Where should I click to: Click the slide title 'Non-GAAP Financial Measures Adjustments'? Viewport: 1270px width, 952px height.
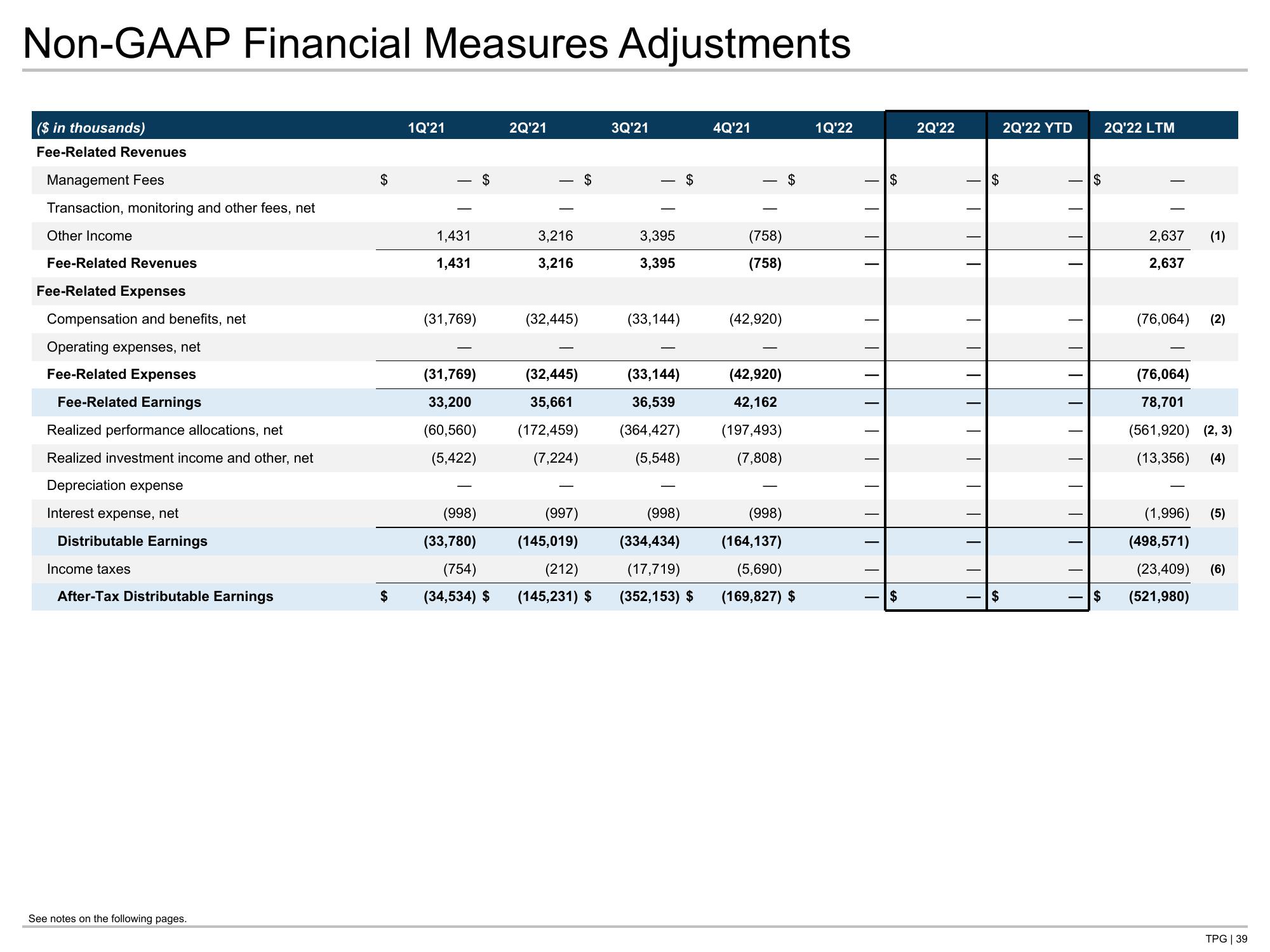436,44
